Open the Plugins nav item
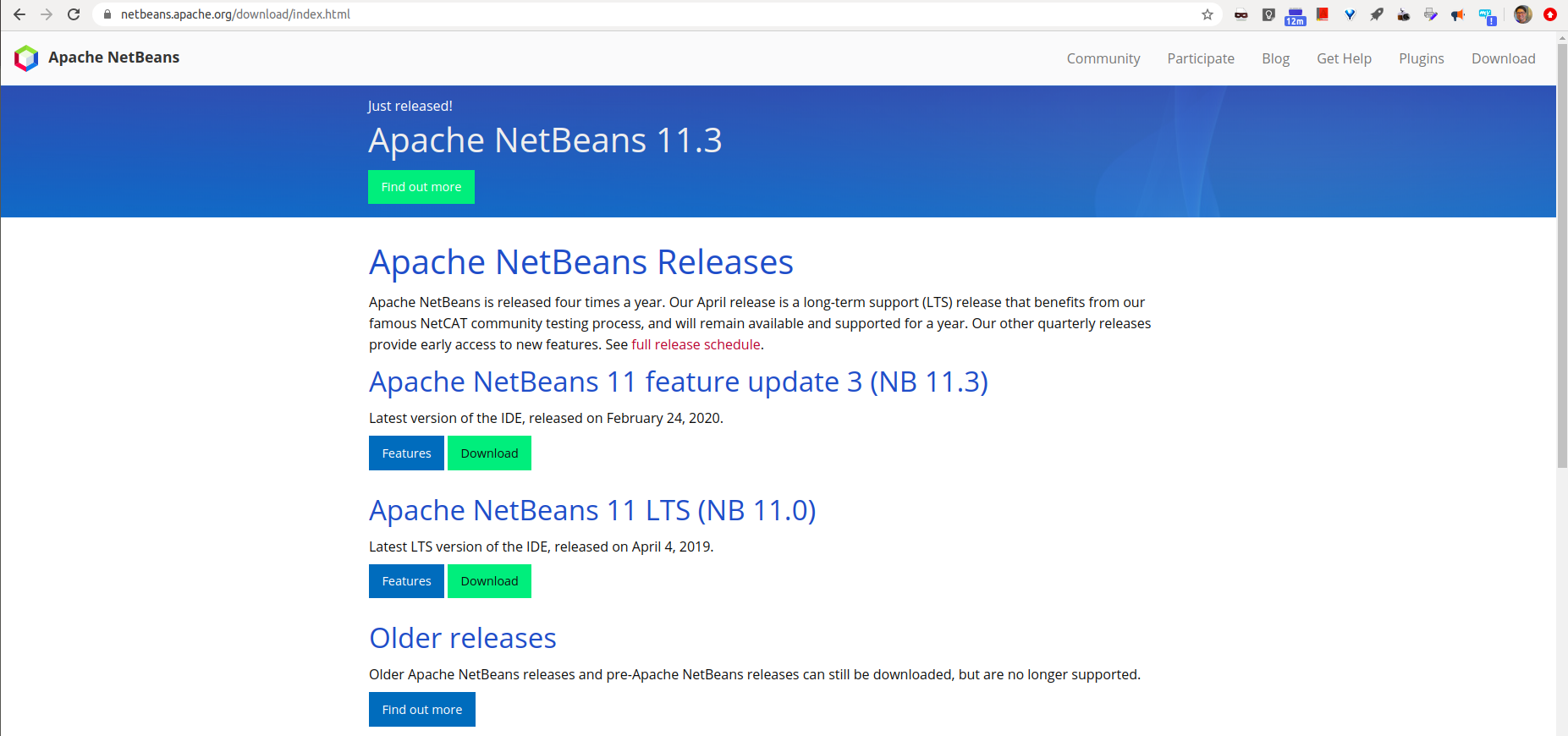The image size is (1568, 736). pos(1422,58)
